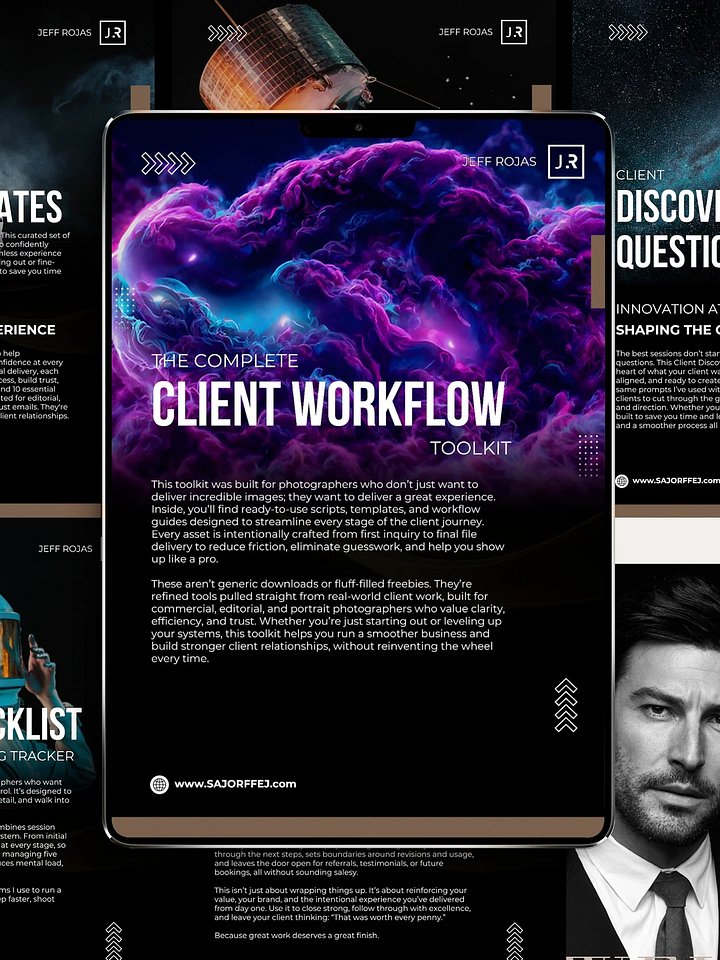Click the right-pointing chevrons on the tablet cover
Viewport: 720px width, 960px height.
pos(168,163)
